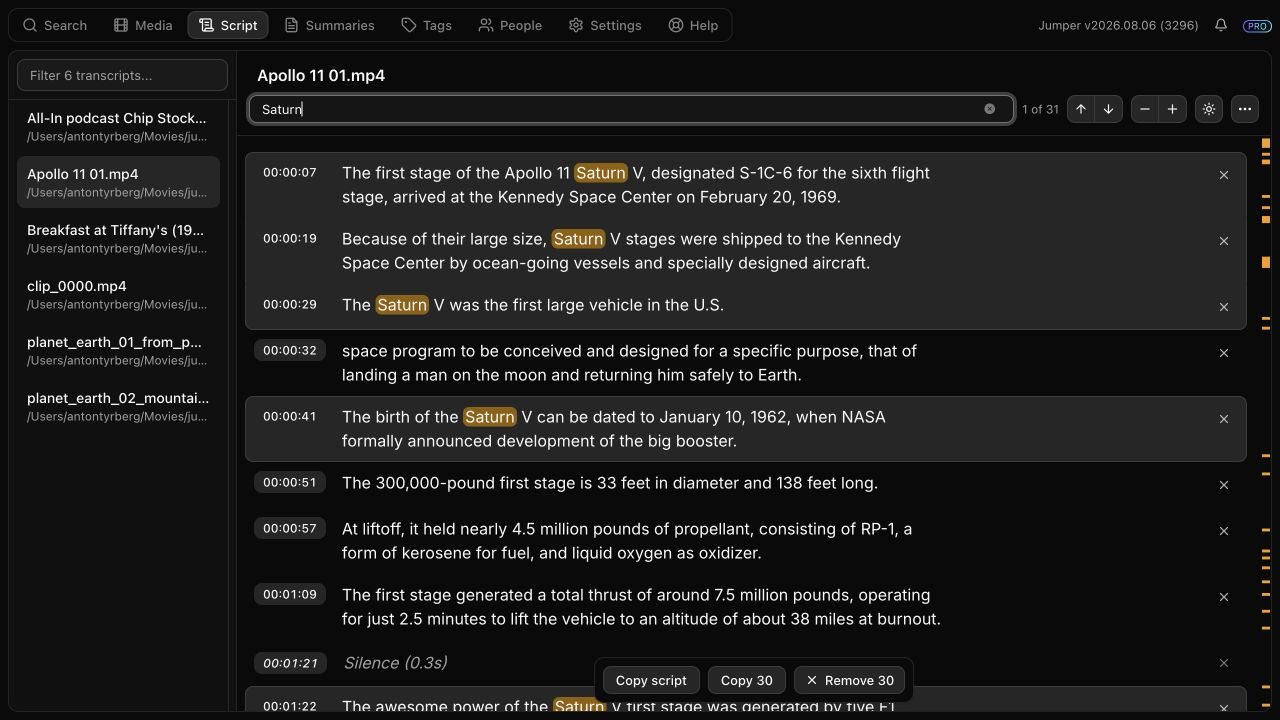The height and width of the screenshot is (720, 1280).
Task: Click the line 'The Saturn V was the first large vehicle'
Action: [533, 305]
